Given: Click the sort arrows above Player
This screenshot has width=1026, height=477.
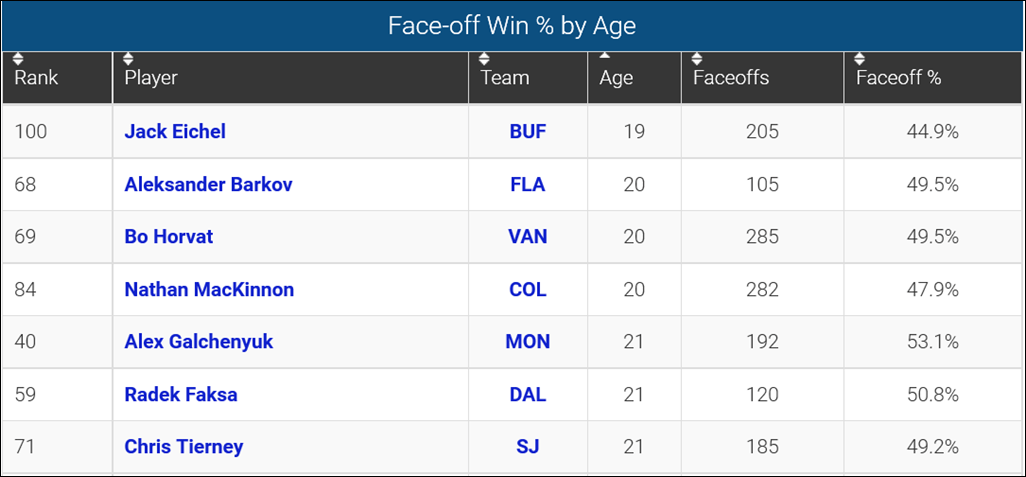Looking at the screenshot, I should [130, 59].
